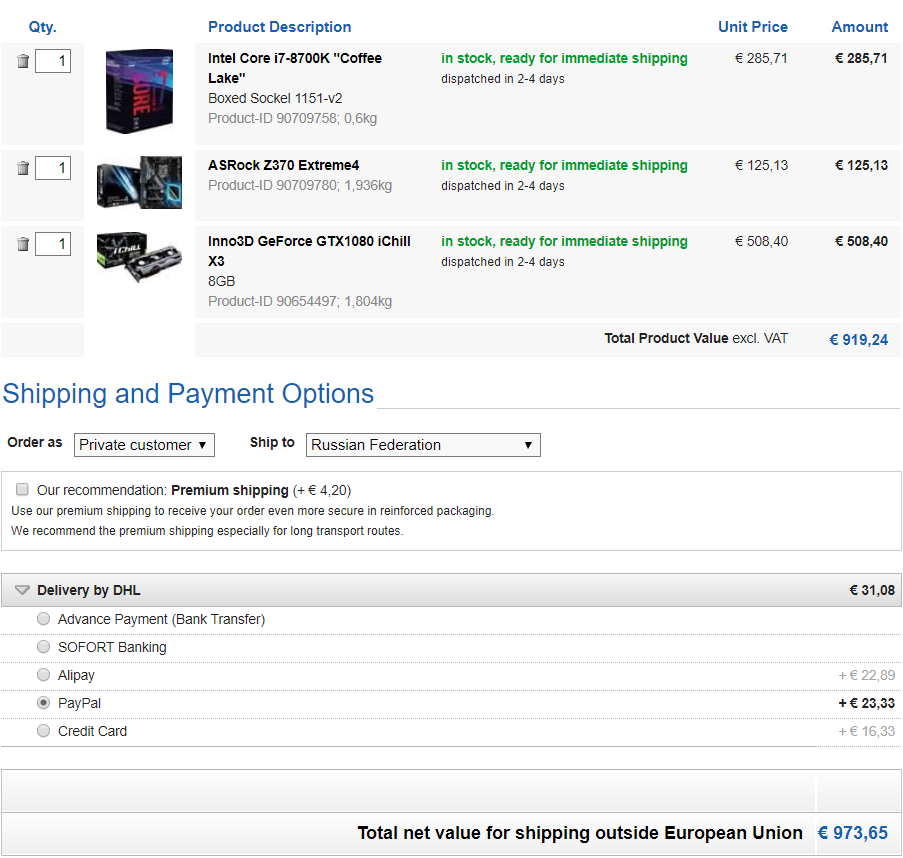Delete the Intel Core i7-8700K item

[x=23, y=62]
